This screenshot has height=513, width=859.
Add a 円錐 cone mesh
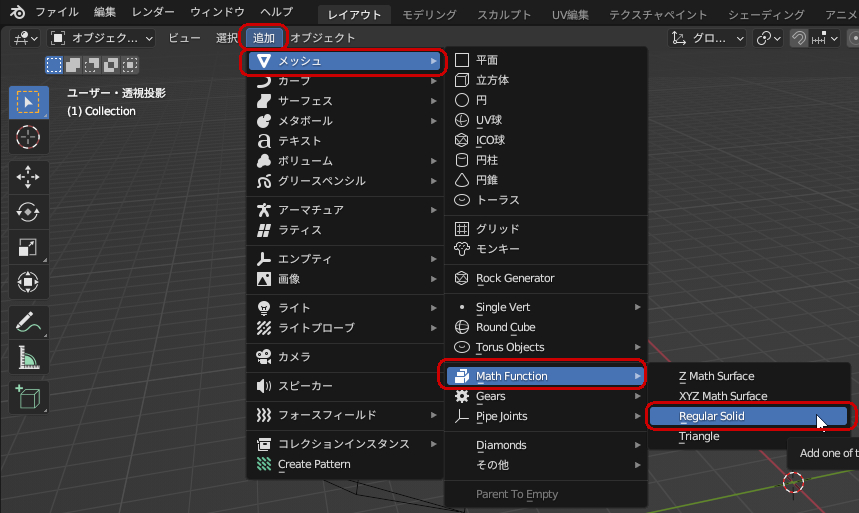tap(546, 180)
